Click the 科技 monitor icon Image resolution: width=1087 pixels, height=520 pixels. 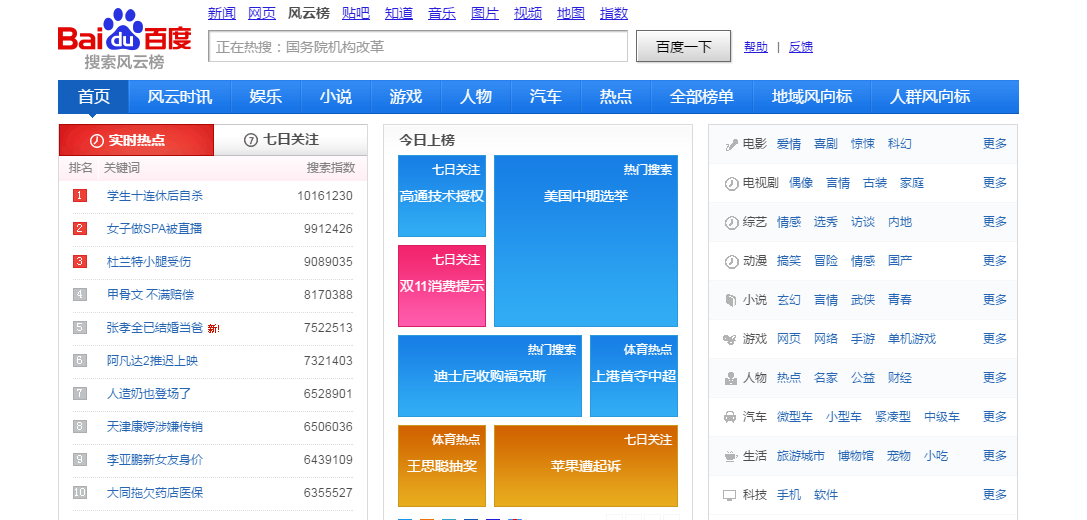click(731, 495)
